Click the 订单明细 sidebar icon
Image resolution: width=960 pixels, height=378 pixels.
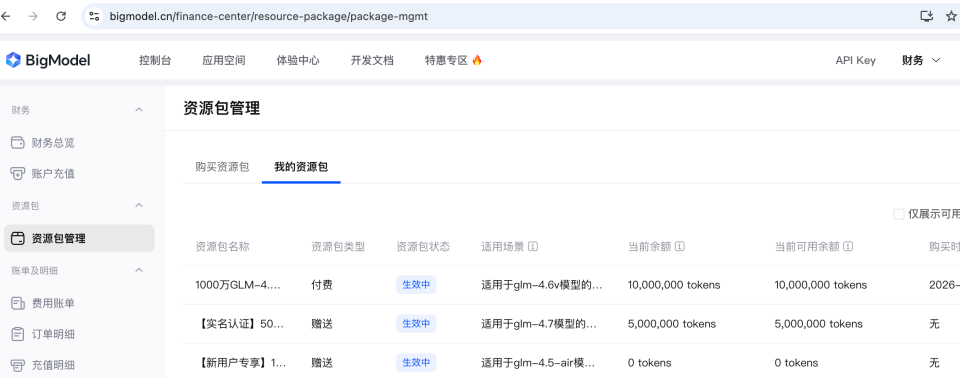tap(18, 334)
